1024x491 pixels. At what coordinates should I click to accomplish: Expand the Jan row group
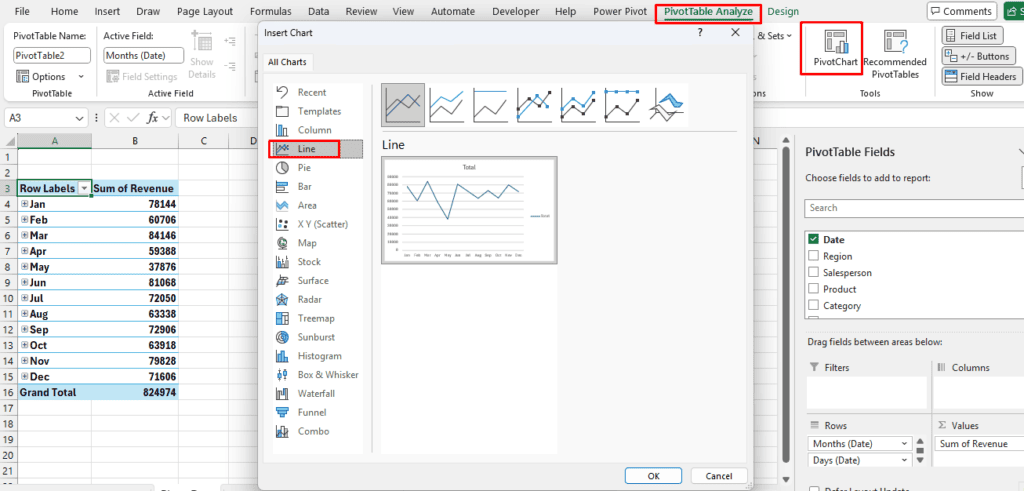(x=24, y=204)
